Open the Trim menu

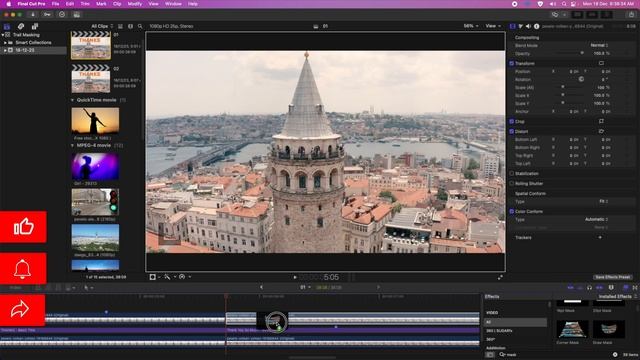85,4
